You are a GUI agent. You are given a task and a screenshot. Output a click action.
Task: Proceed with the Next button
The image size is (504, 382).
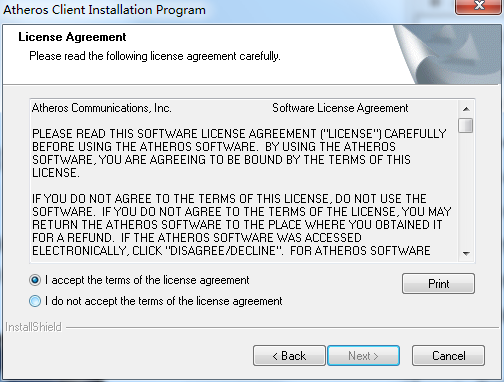click(363, 356)
